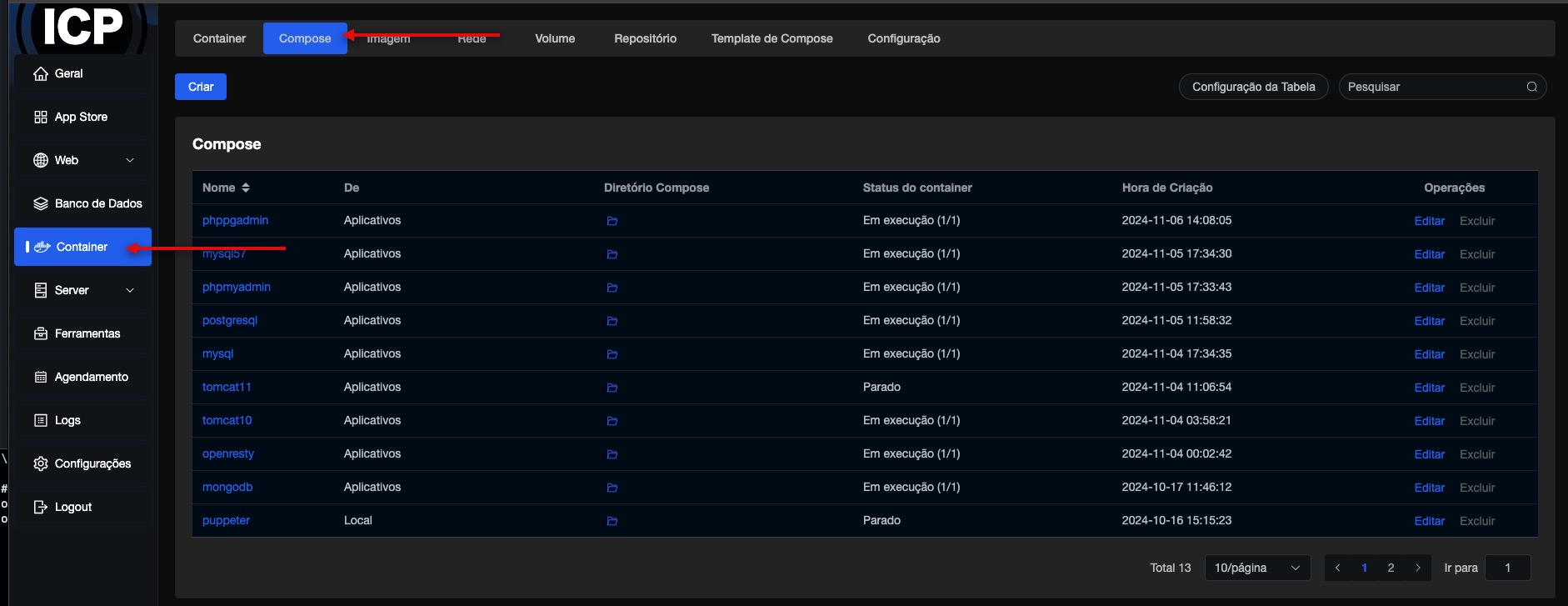Image resolution: width=1568 pixels, height=606 pixels.
Task: Go to page 2
Action: coord(1391,568)
